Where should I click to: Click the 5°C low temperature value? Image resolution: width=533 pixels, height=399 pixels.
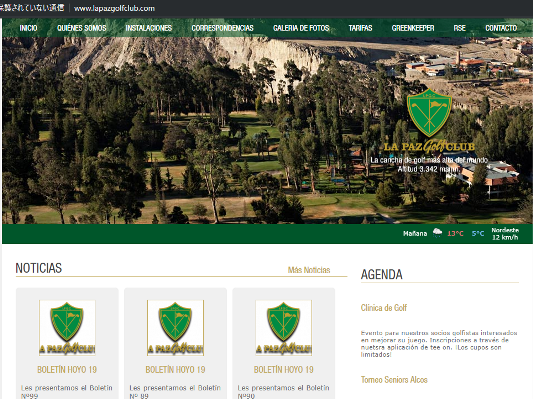coord(478,233)
